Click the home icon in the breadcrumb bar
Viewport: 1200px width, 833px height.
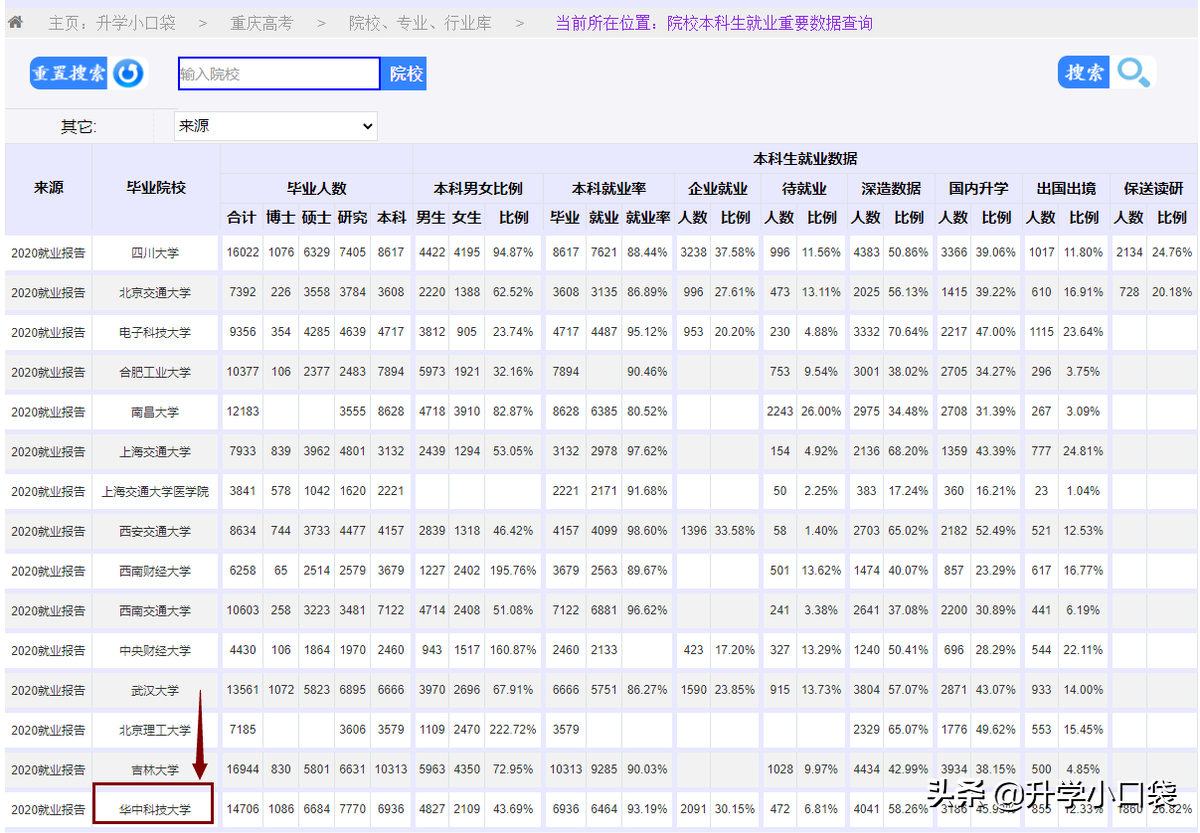[14, 22]
